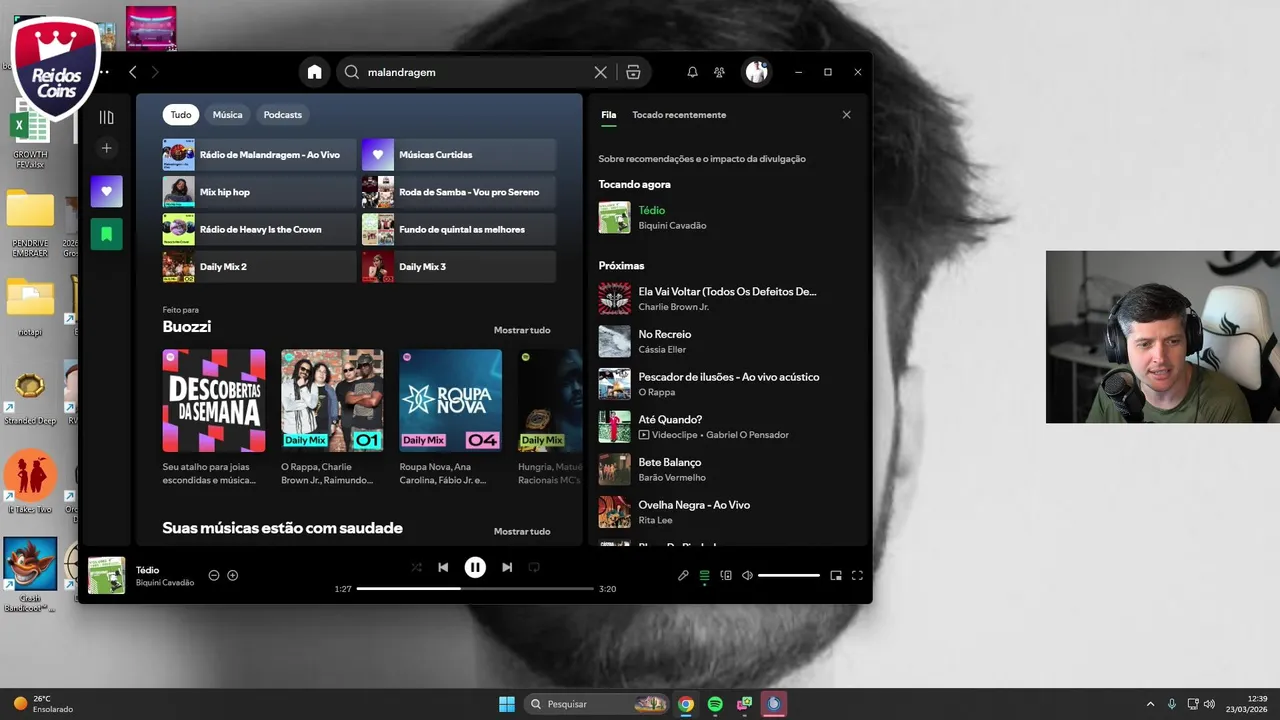Image resolution: width=1280 pixels, height=720 pixels.
Task: Navigate forward with the right arrow
Action: (x=155, y=72)
